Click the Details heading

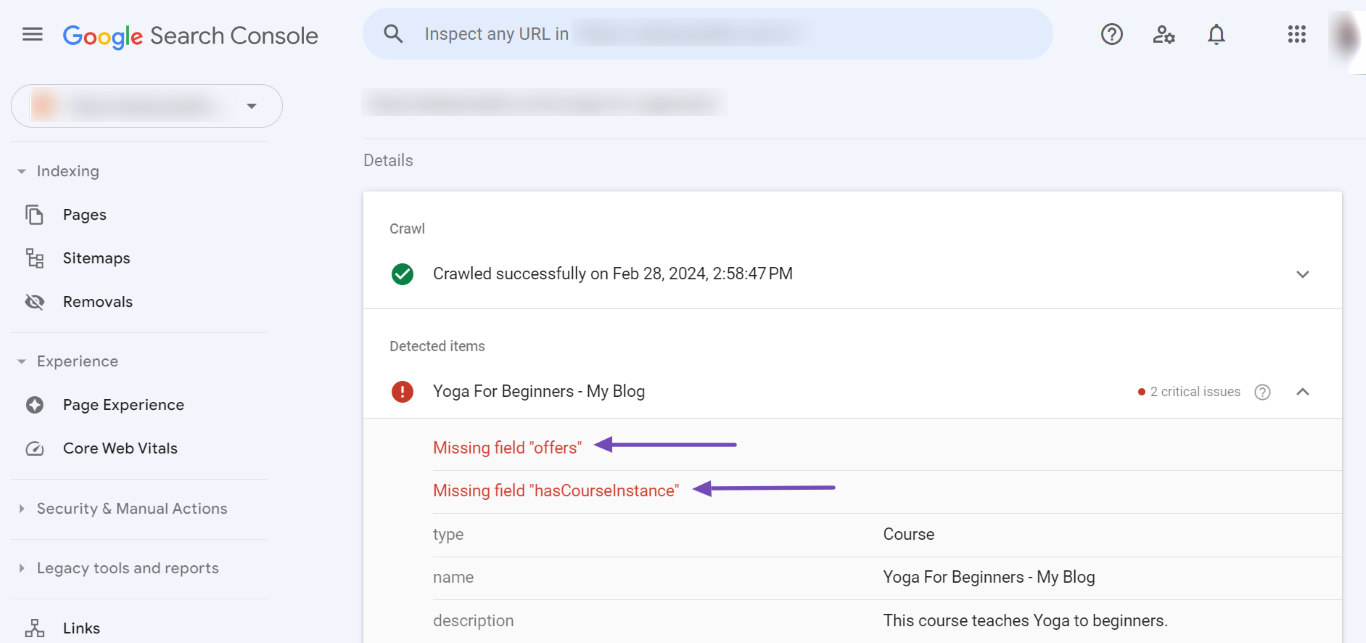(388, 161)
